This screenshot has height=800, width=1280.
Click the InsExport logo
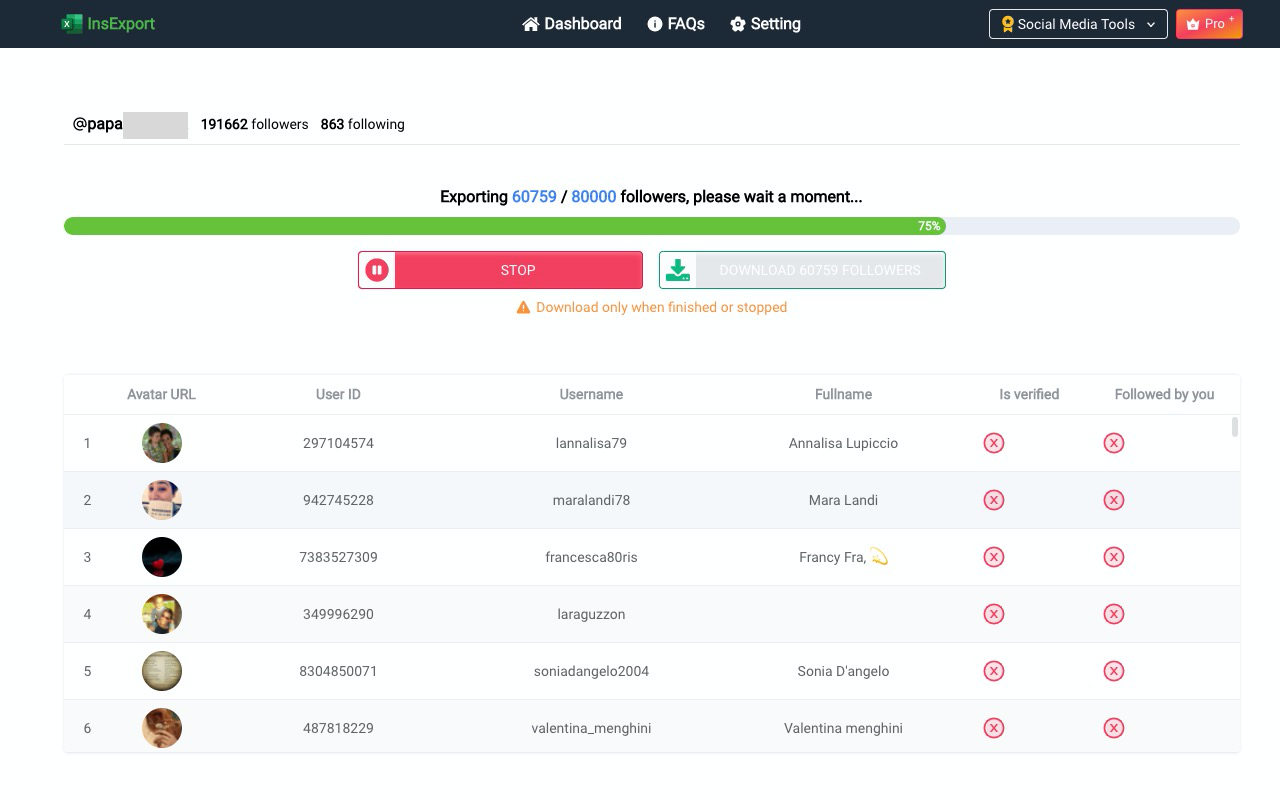click(108, 24)
